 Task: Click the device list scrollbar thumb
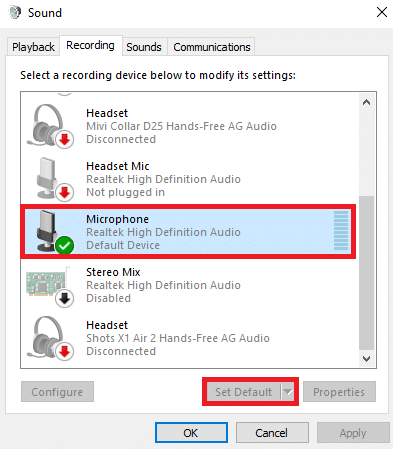366,273
